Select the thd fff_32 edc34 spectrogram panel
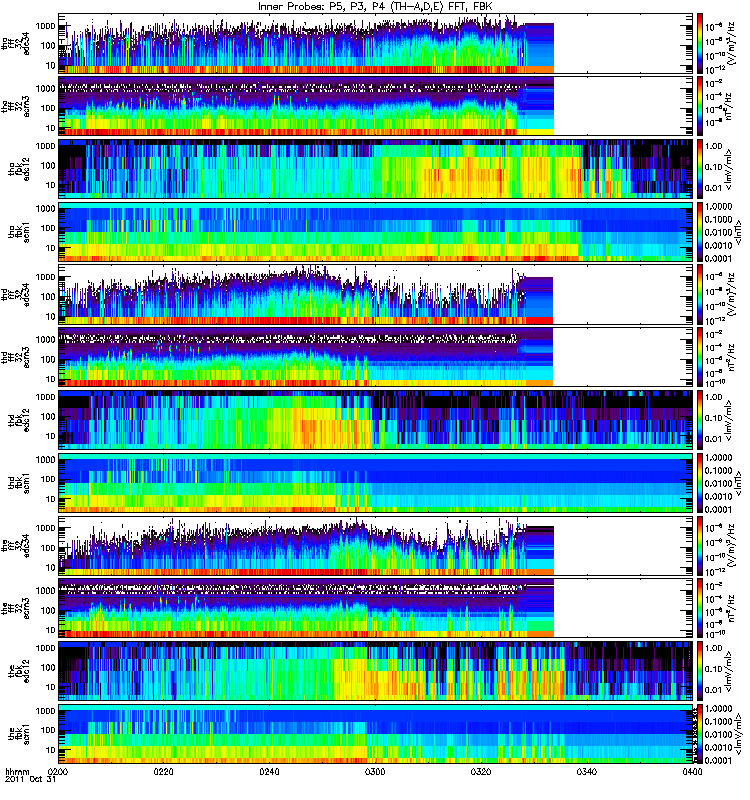 [x=375, y=294]
